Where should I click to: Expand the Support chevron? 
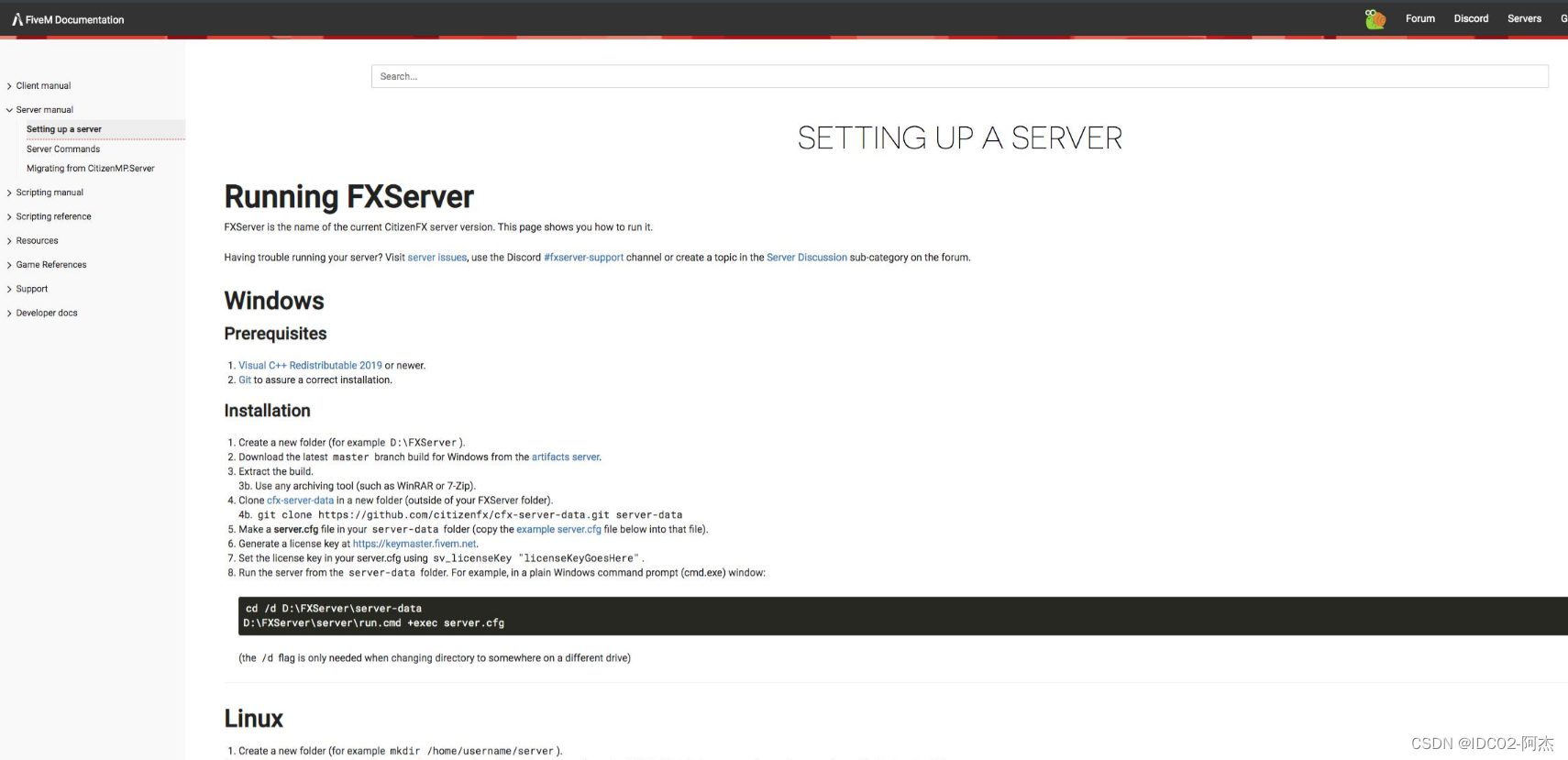tap(9, 290)
